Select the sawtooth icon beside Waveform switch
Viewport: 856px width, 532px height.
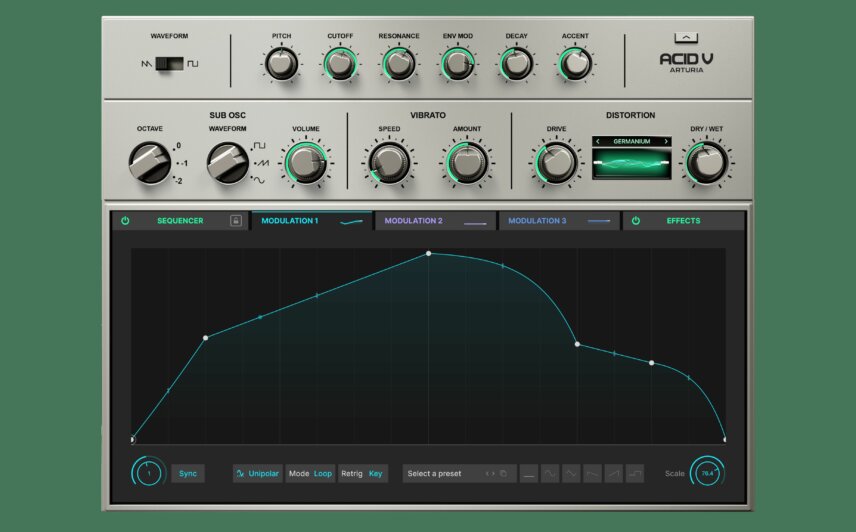pyautogui.click(x=146, y=64)
